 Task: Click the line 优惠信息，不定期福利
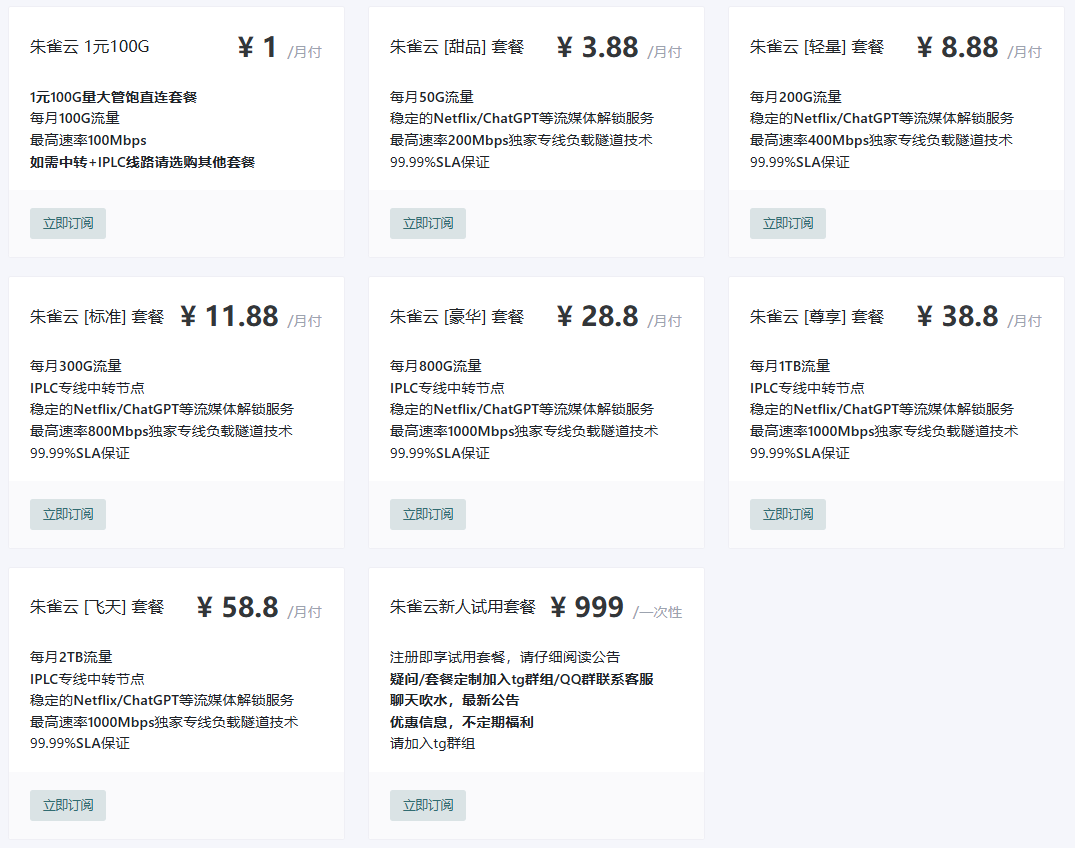(462, 722)
